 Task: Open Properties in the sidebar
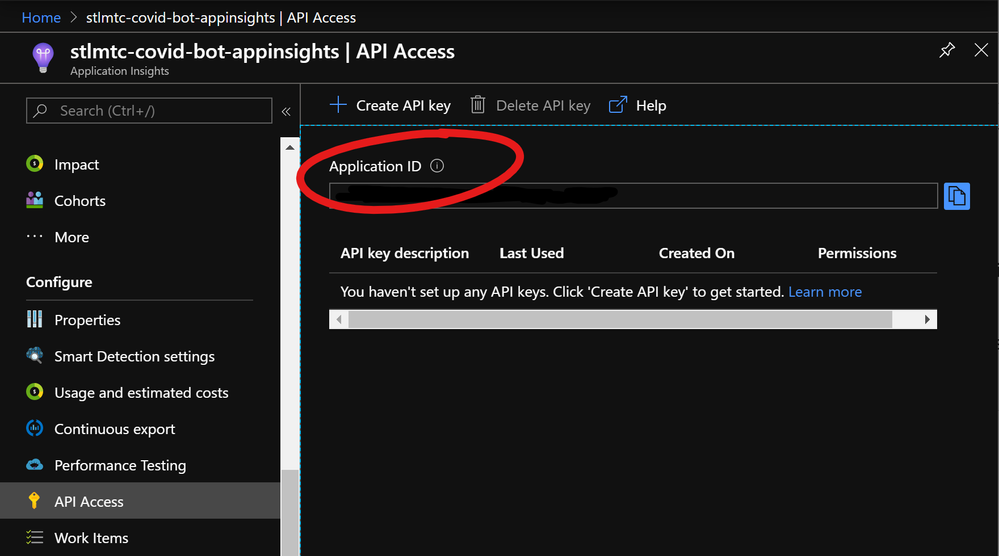87,320
